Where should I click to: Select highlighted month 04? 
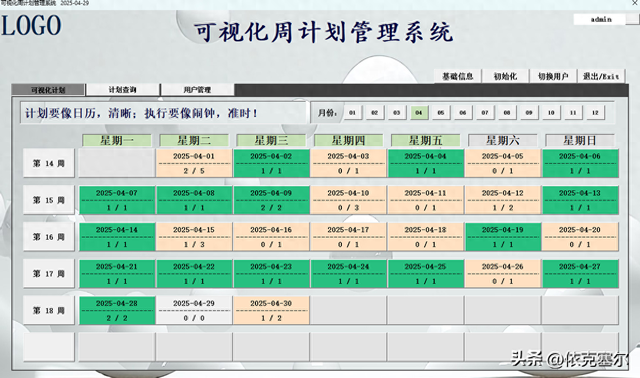coord(419,113)
